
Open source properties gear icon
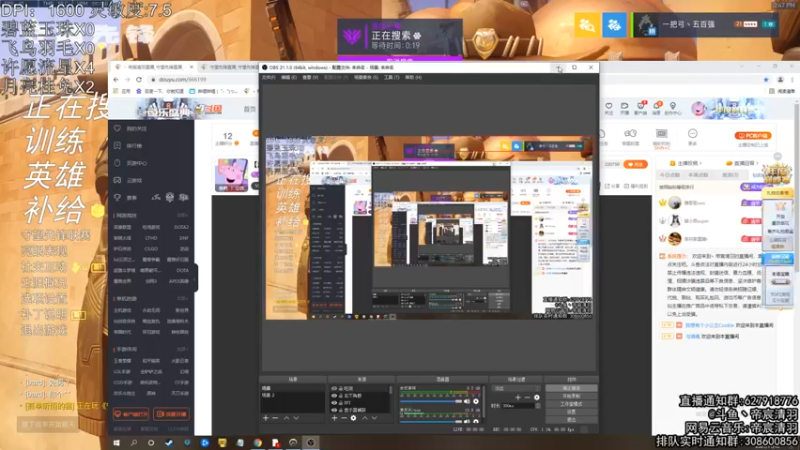point(353,418)
